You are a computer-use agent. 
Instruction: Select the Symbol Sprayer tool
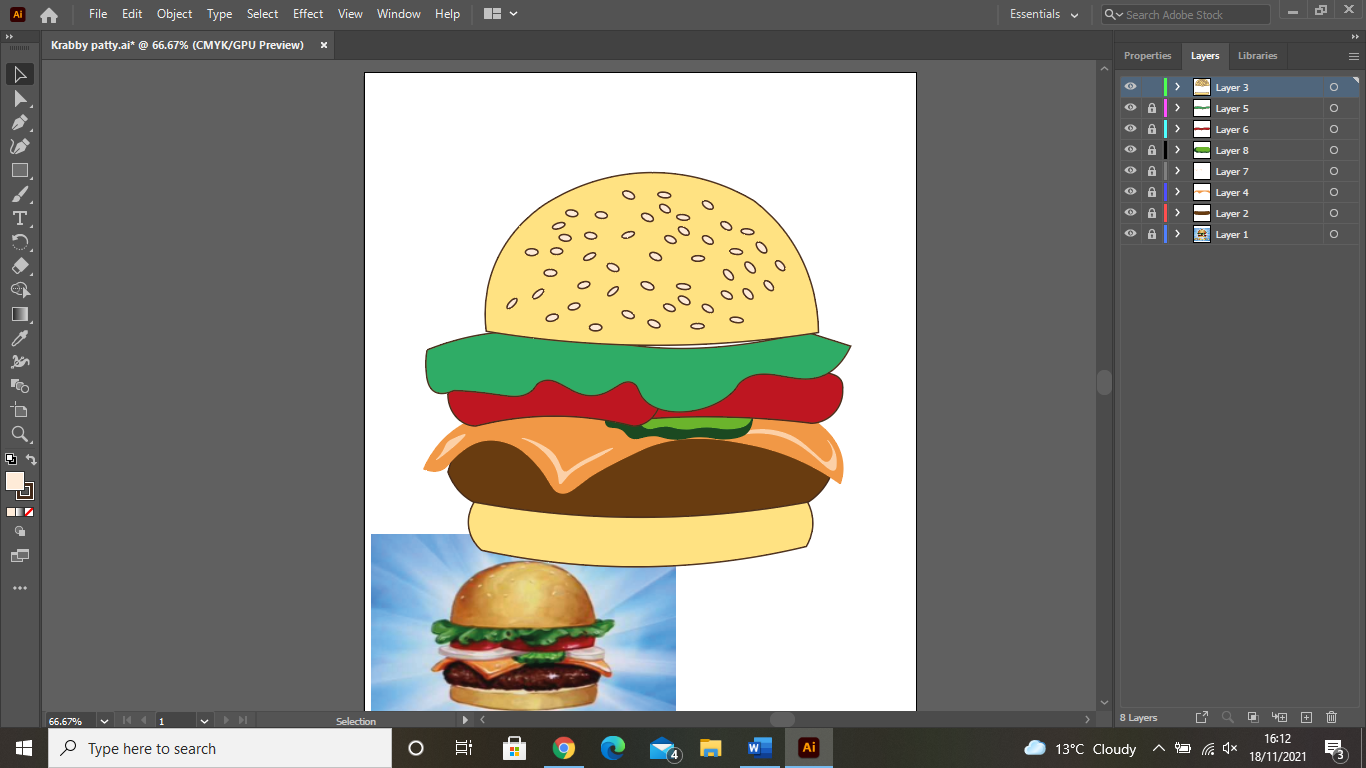(20, 363)
